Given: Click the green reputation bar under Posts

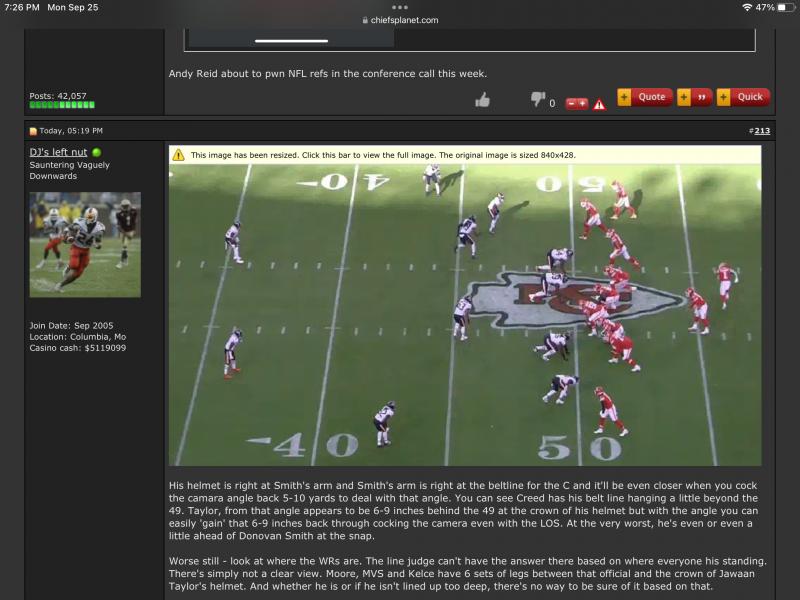Looking at the screenshot, I should [x=62, y=105].
